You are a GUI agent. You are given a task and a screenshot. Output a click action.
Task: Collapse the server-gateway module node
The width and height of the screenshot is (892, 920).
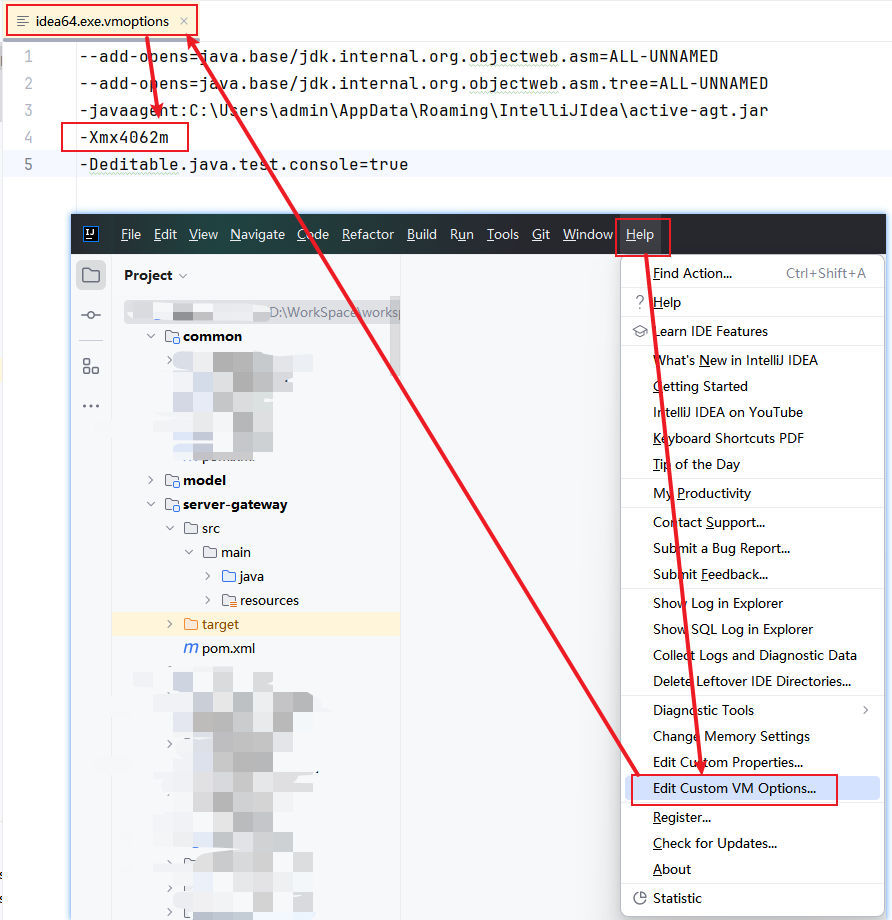151,504
